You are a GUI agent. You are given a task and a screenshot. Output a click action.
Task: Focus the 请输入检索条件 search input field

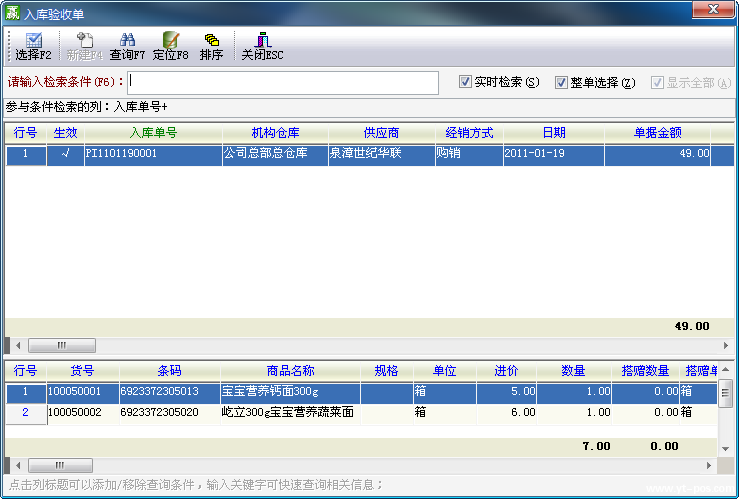point(283,82)
